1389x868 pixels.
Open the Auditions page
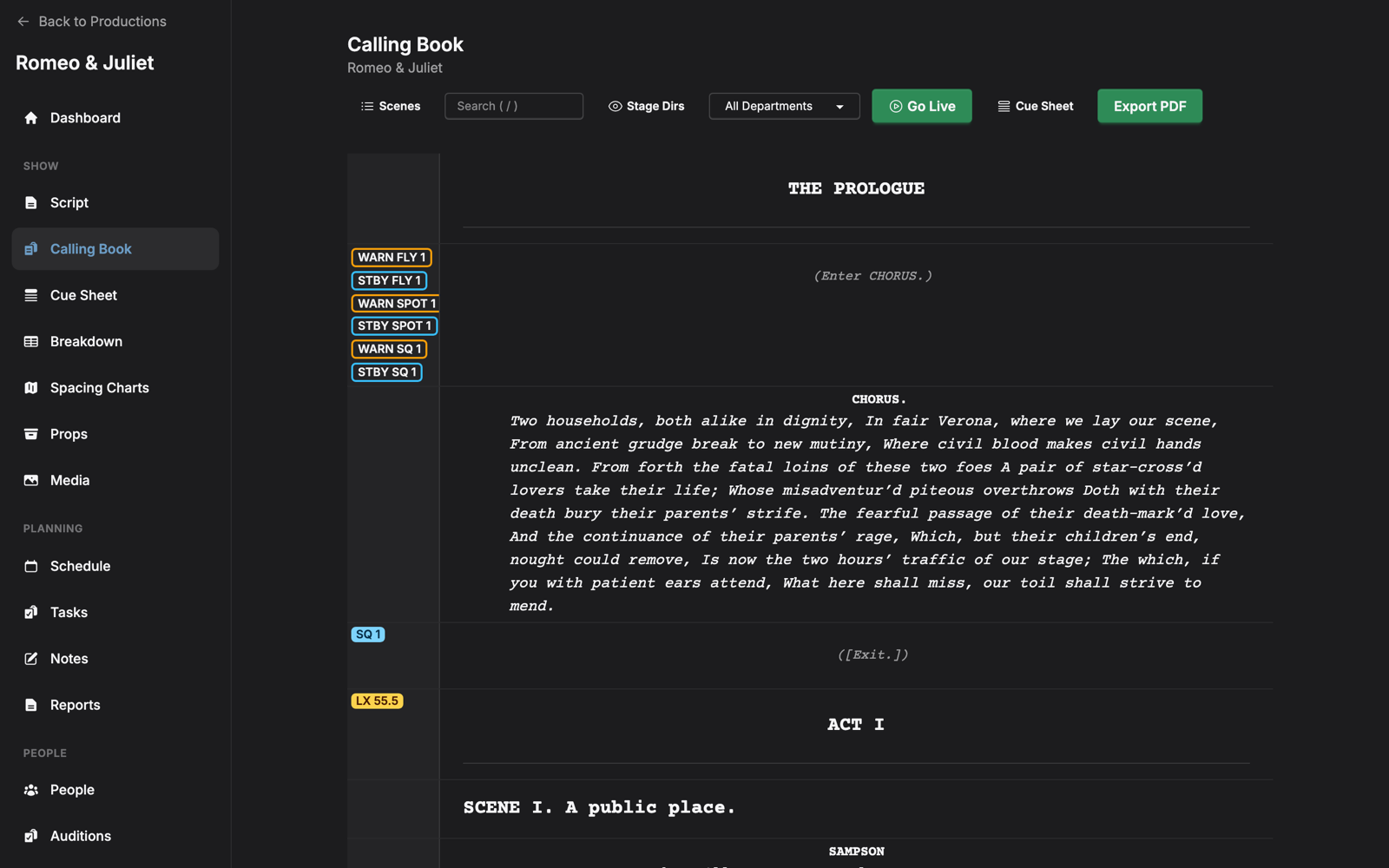point(115,836)
